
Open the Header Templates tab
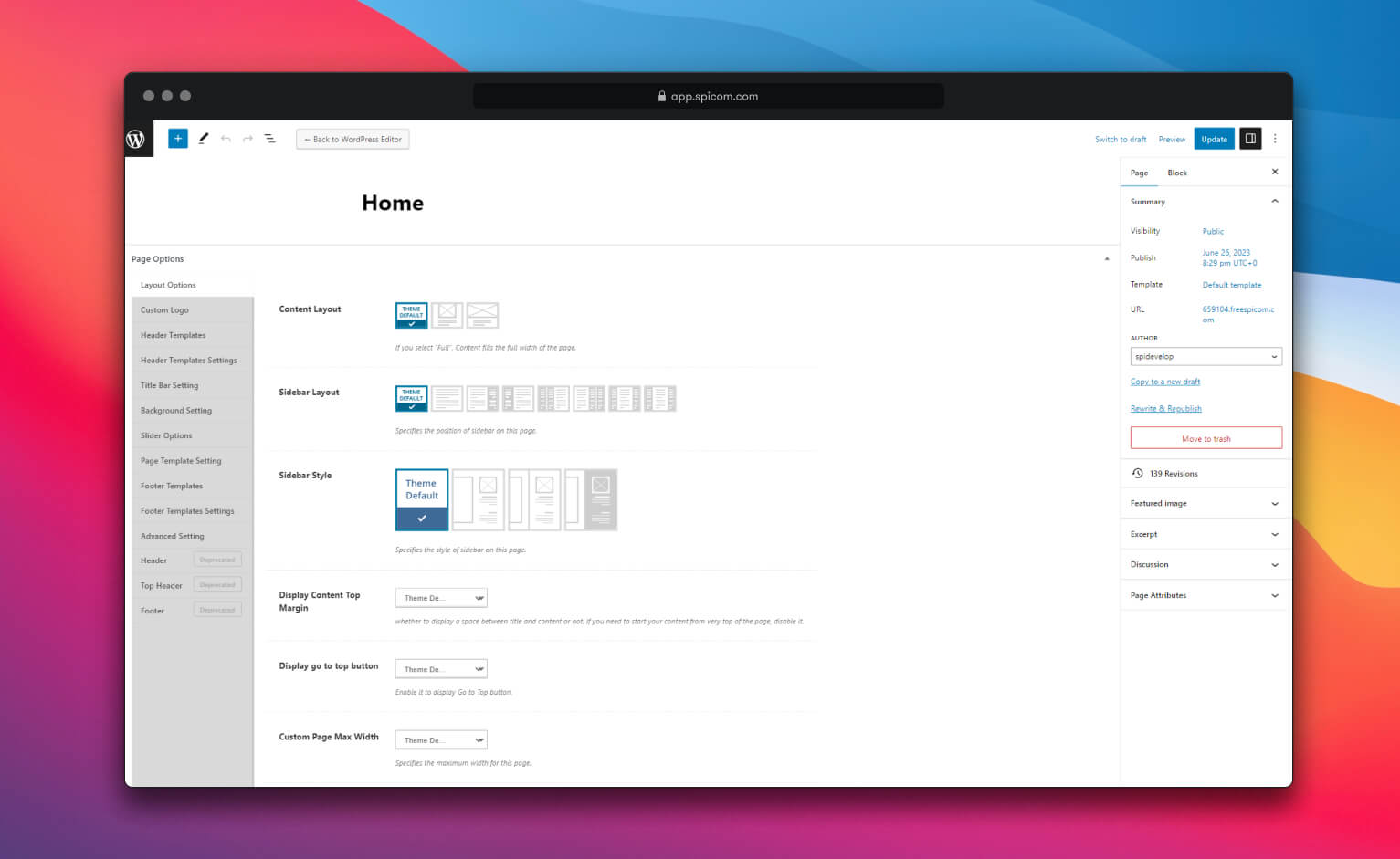193,335
